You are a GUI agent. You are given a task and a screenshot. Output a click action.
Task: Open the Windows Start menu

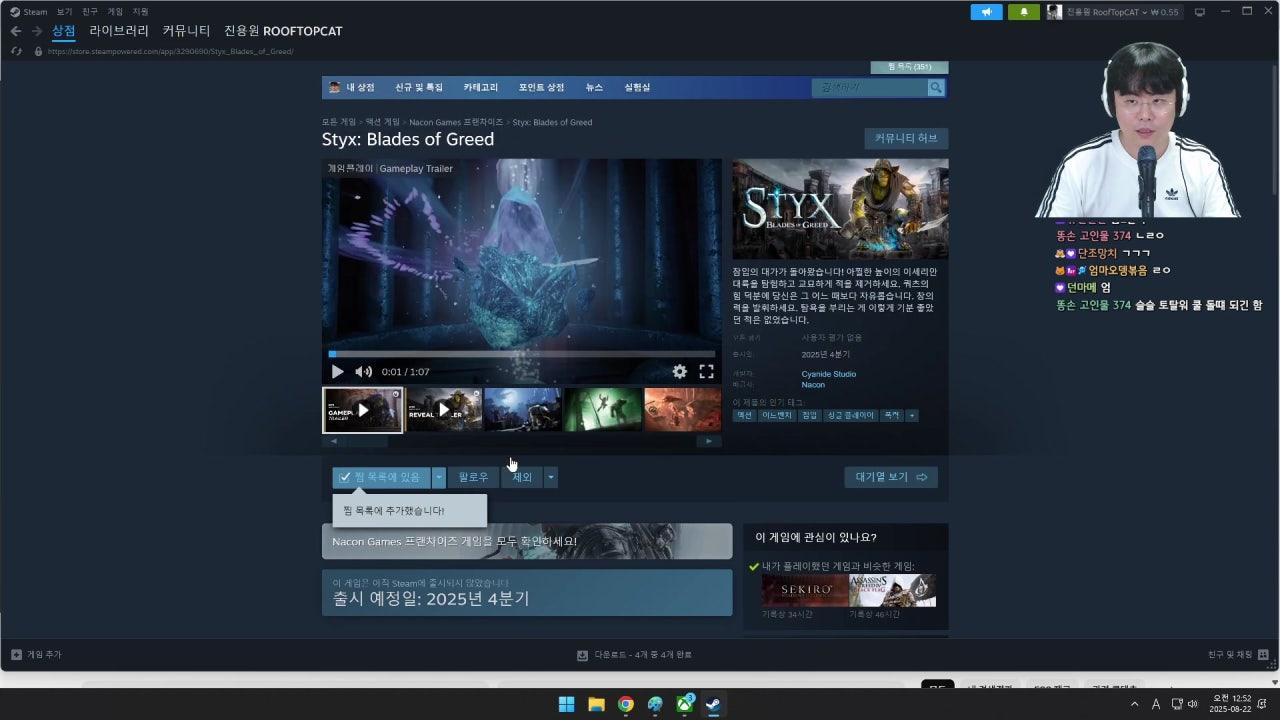pyautogui.click(x=566, y=704)
